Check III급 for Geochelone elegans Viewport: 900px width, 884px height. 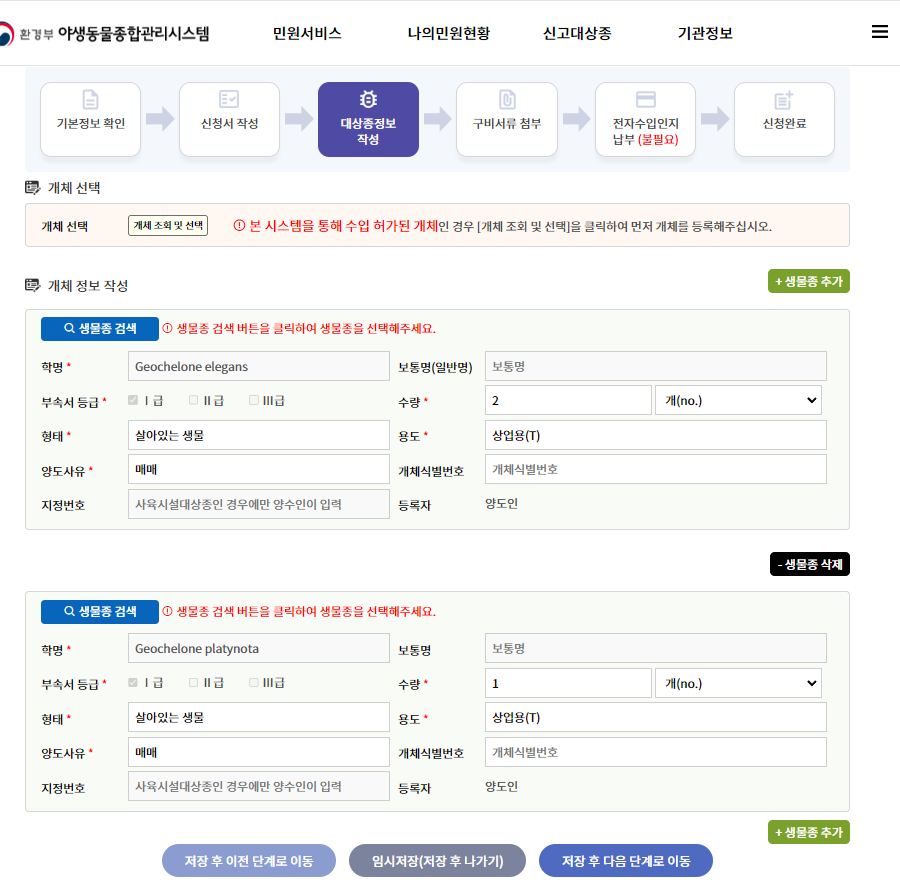(254, 400)
